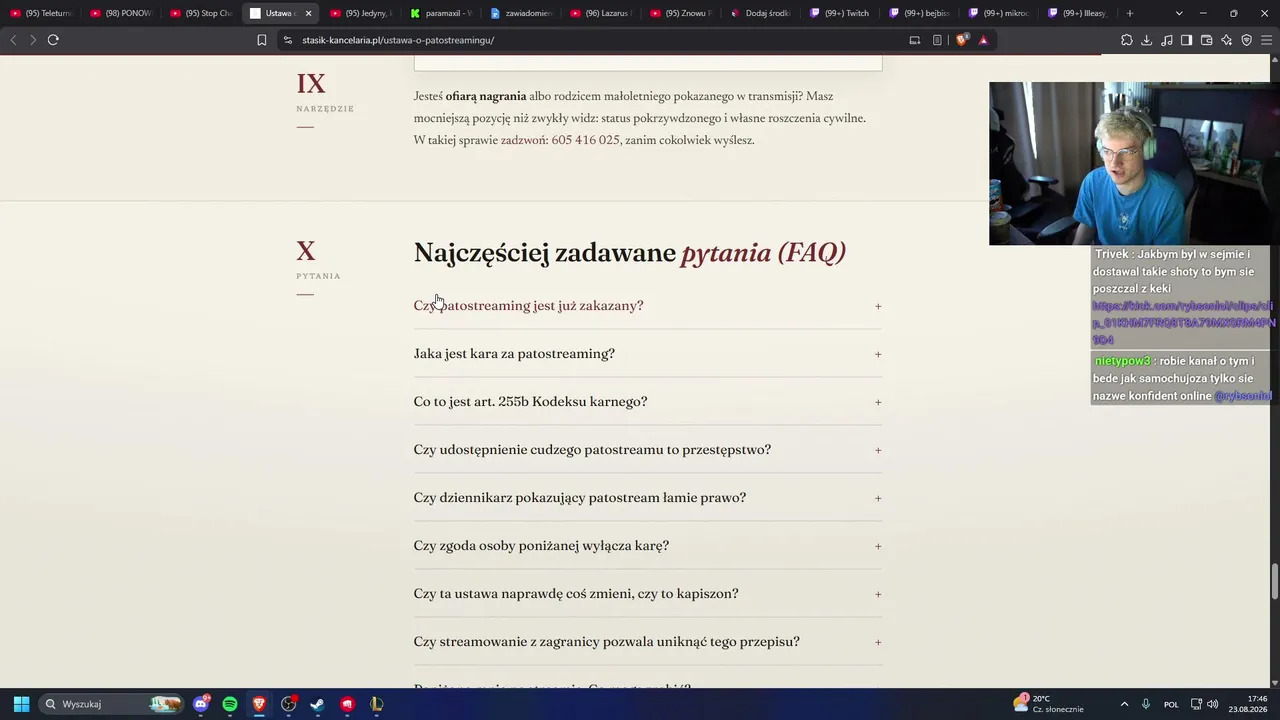Expand 'Czy udostępnienie cudzego patostreamu to przestępstwo?'
1280x720 pixels.
click(648, 450)
